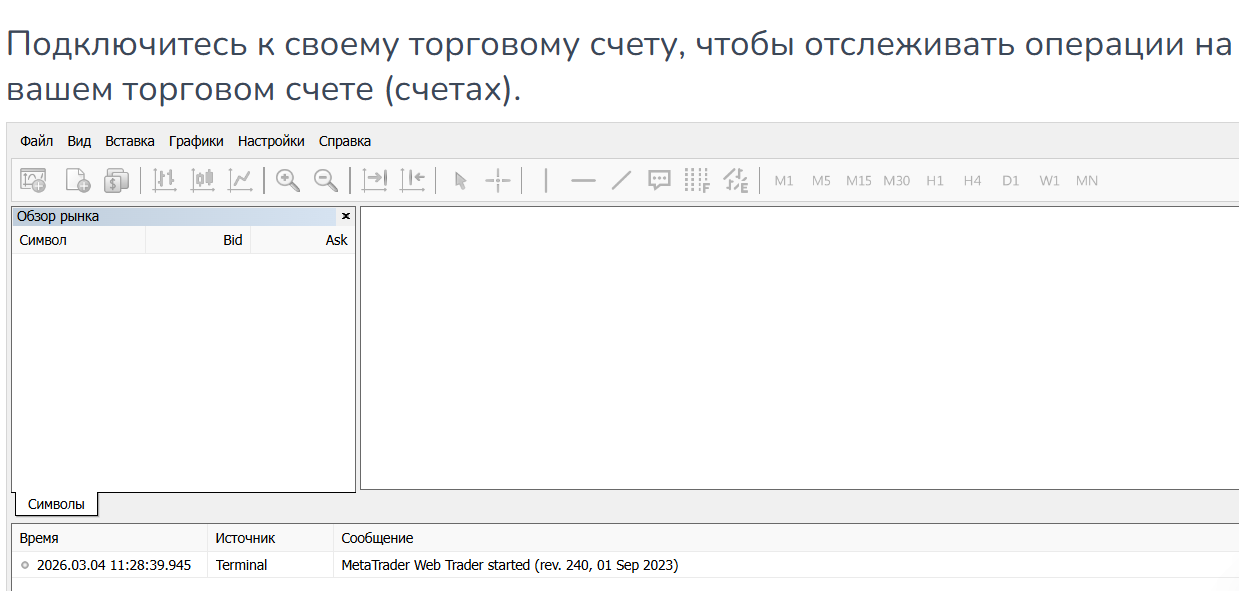Toggle chart auto-scroll icon
1239x591 pixels.
point(374,180)
